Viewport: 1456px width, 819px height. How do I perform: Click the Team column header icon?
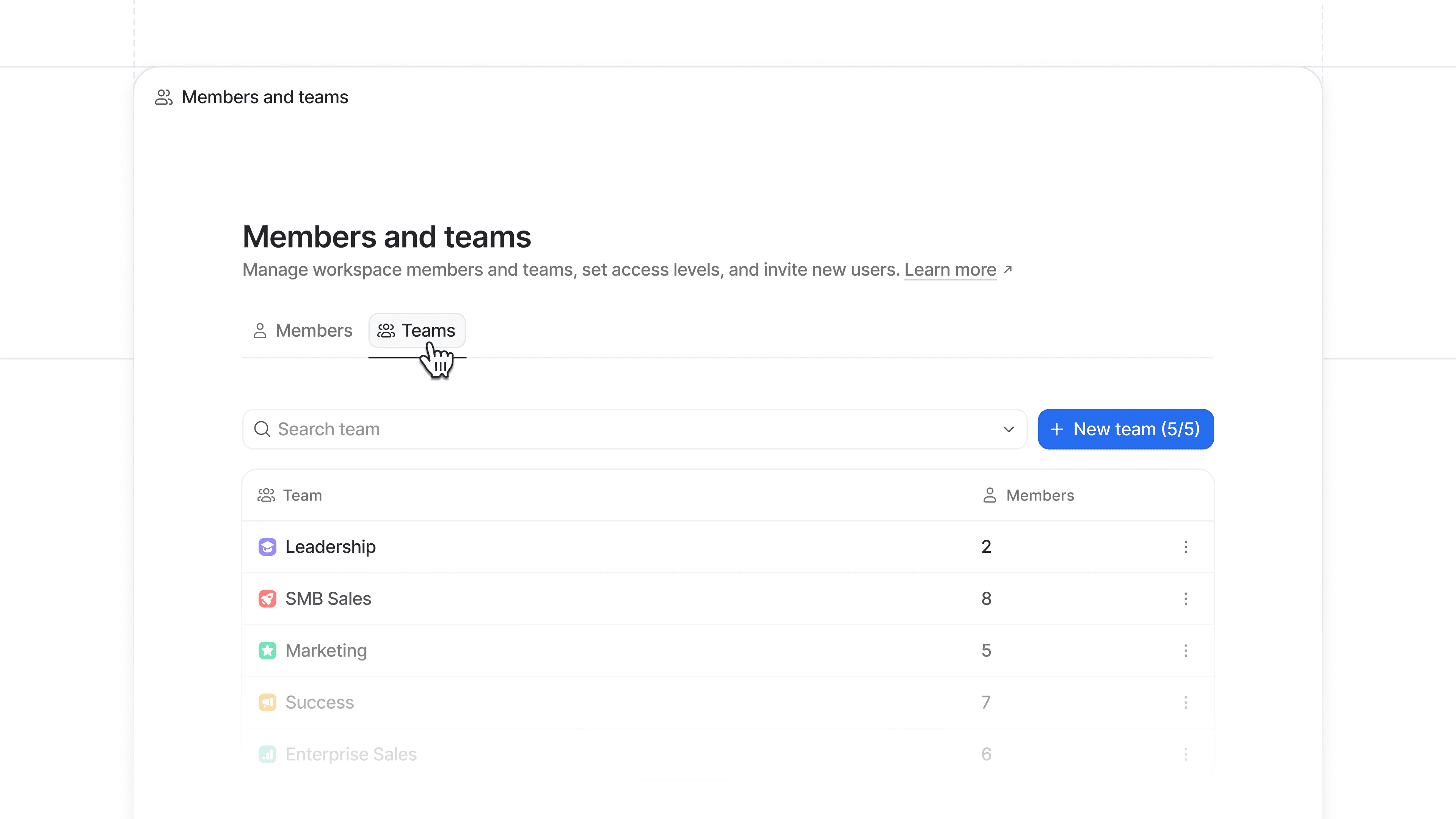tap(266, 495)
